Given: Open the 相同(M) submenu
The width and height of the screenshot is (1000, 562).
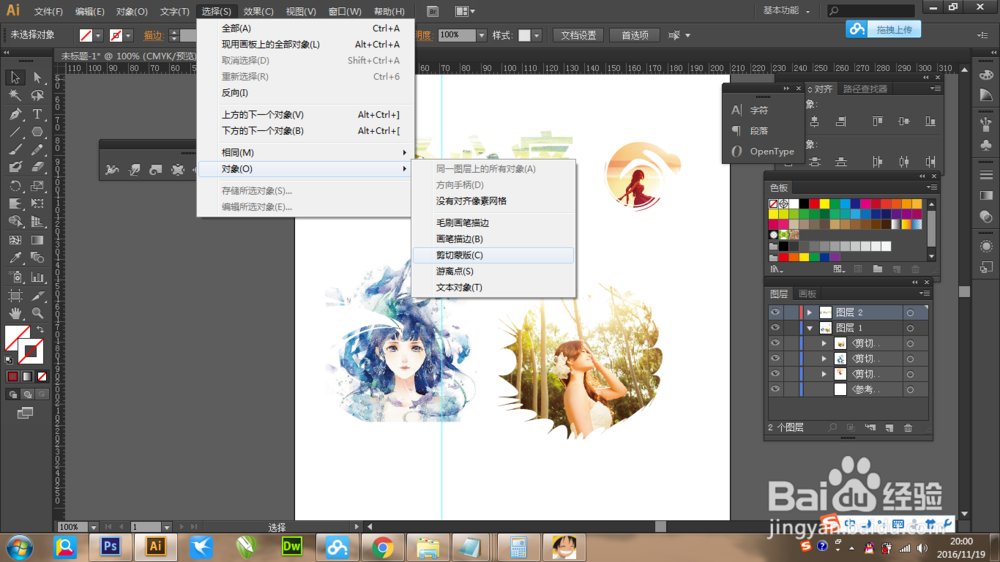Looking at the screenshot, I should pos(305,152).
